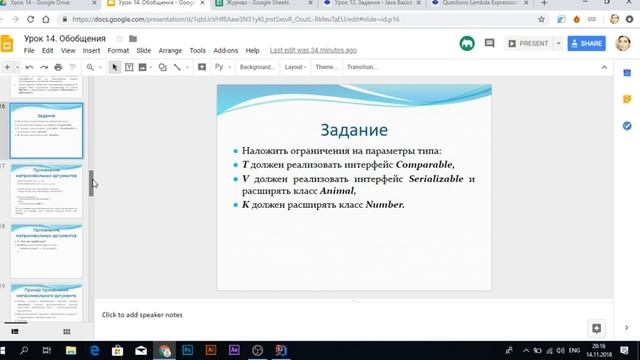Open the new slide layout dropdown arrow
640x360 pixels.
tap(17, 67)
